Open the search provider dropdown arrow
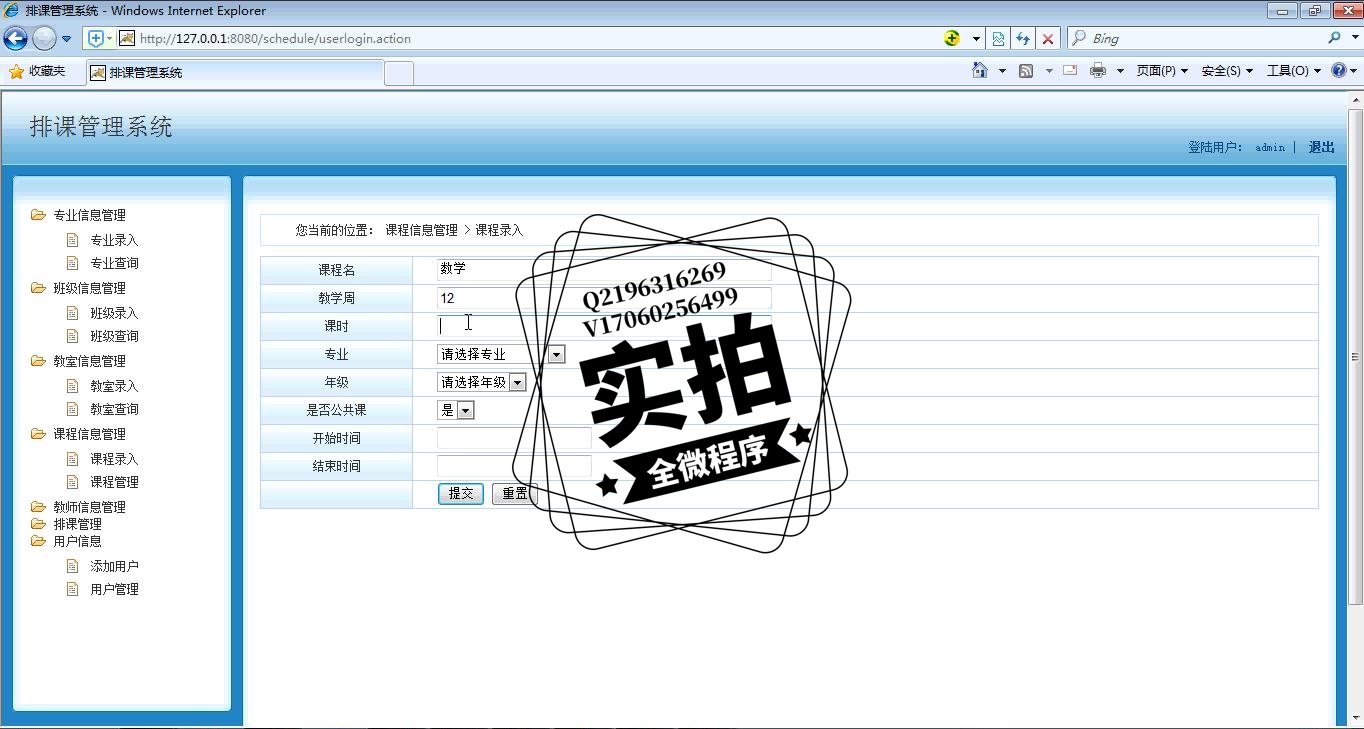 (x=1354, y=39)
